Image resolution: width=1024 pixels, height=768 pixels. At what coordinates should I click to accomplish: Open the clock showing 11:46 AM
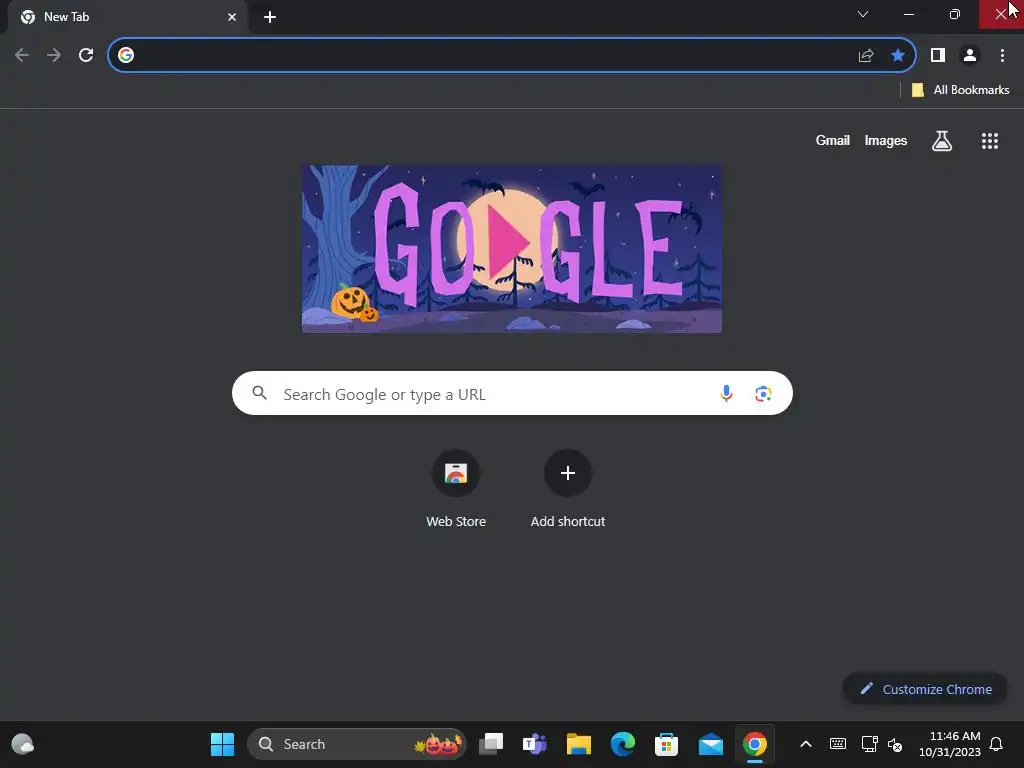[950, 744]
